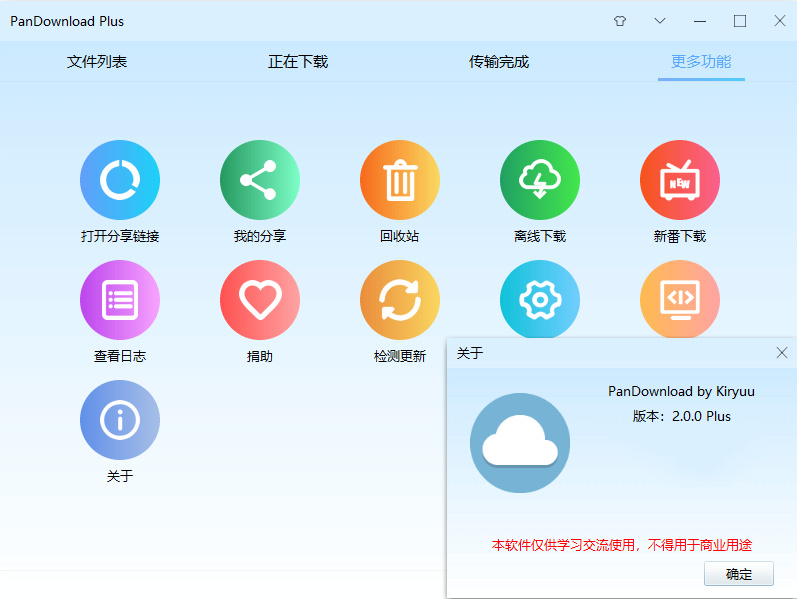797x599 pixels.
Task: Switch to the 传输完成 tab
Action: point(499,62)
